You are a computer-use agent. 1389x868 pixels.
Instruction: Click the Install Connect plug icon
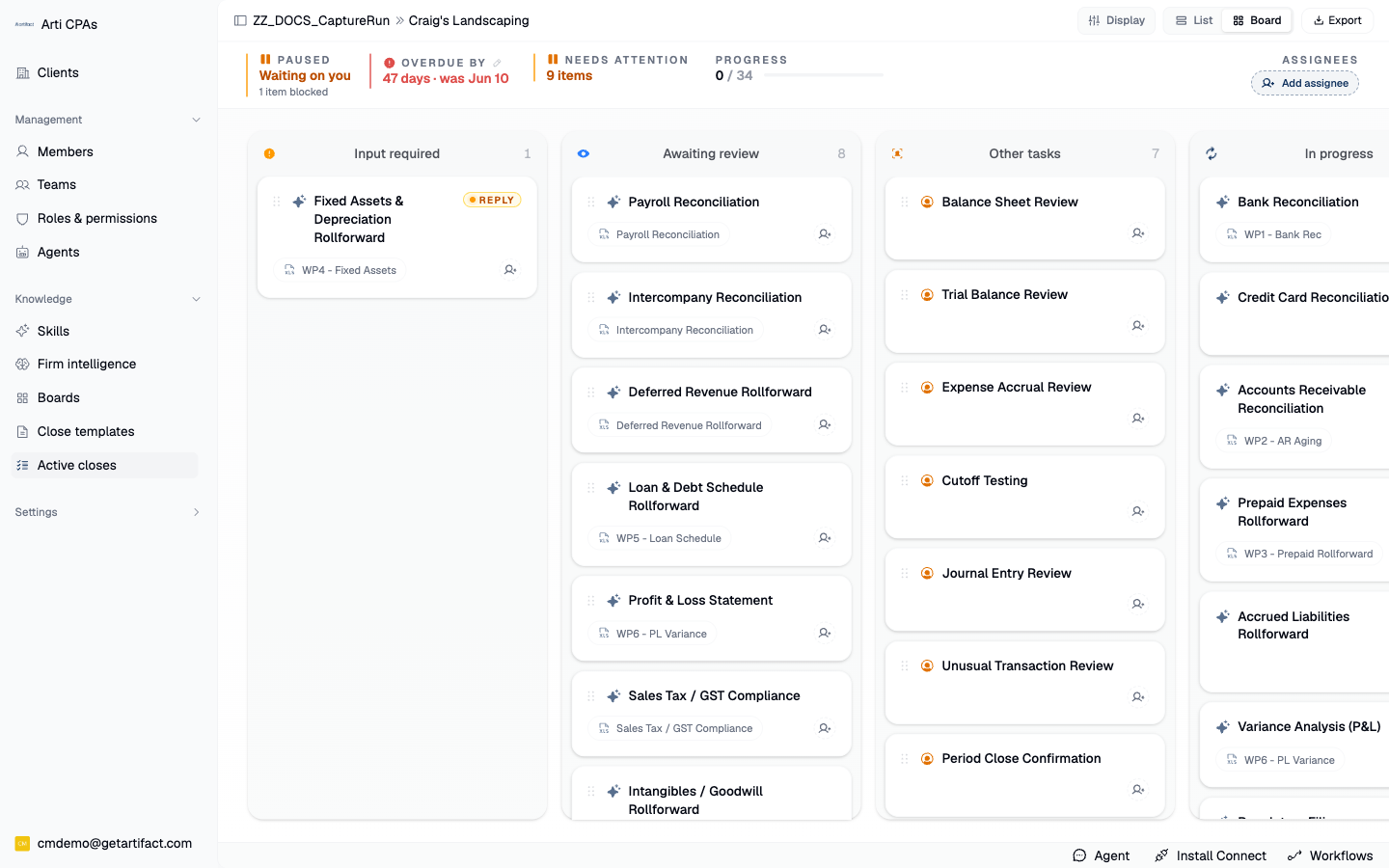1161,855
